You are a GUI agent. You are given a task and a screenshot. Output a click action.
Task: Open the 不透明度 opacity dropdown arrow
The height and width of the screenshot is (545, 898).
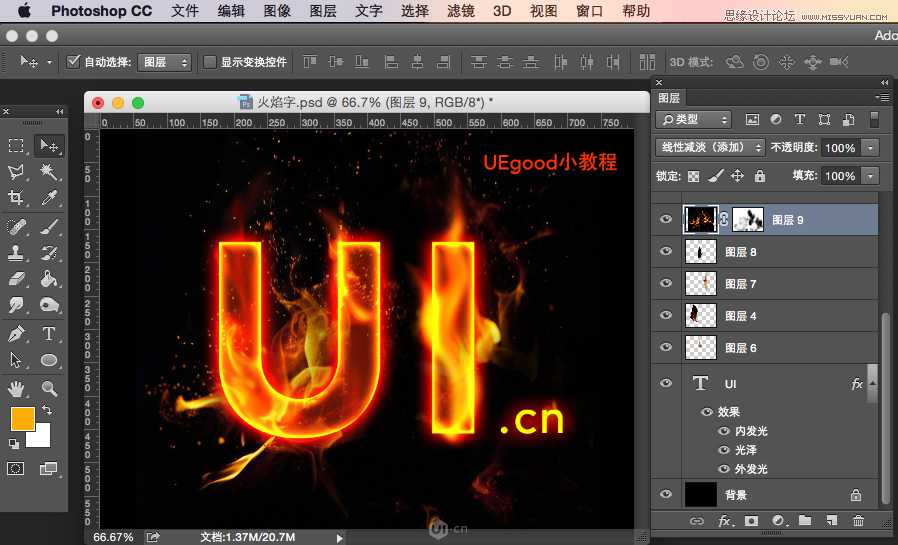870,148
